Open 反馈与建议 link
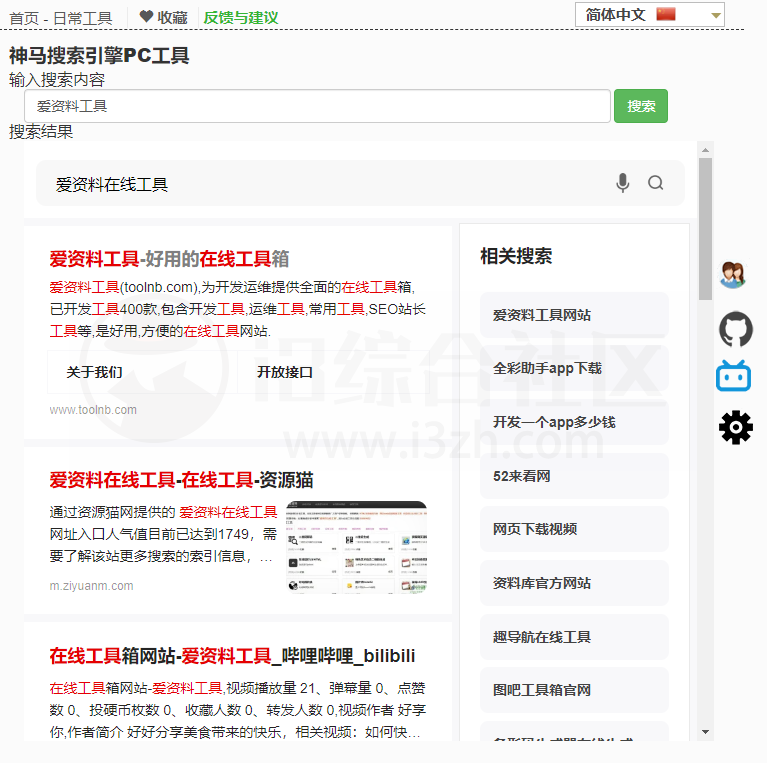The image size is (767, 763). coord(241,18)
